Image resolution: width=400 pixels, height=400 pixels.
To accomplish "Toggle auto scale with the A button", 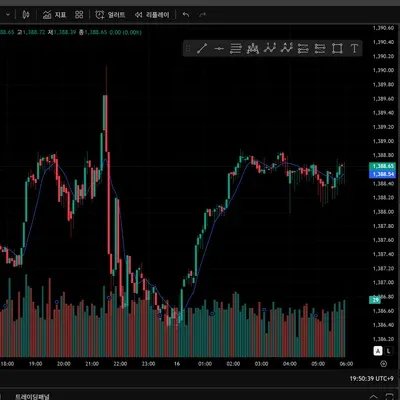I will [378, 351].
